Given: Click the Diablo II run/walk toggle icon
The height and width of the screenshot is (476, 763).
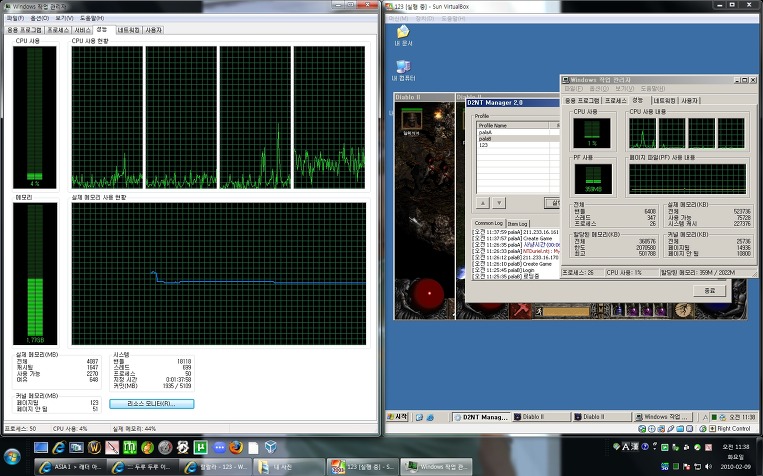Looking at the screenshot, I should [539, 311].
